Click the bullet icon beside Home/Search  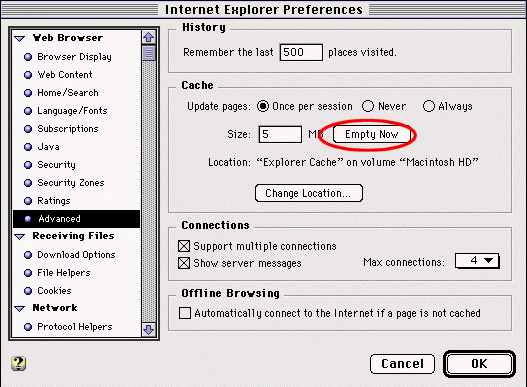(x=28, y=93)
